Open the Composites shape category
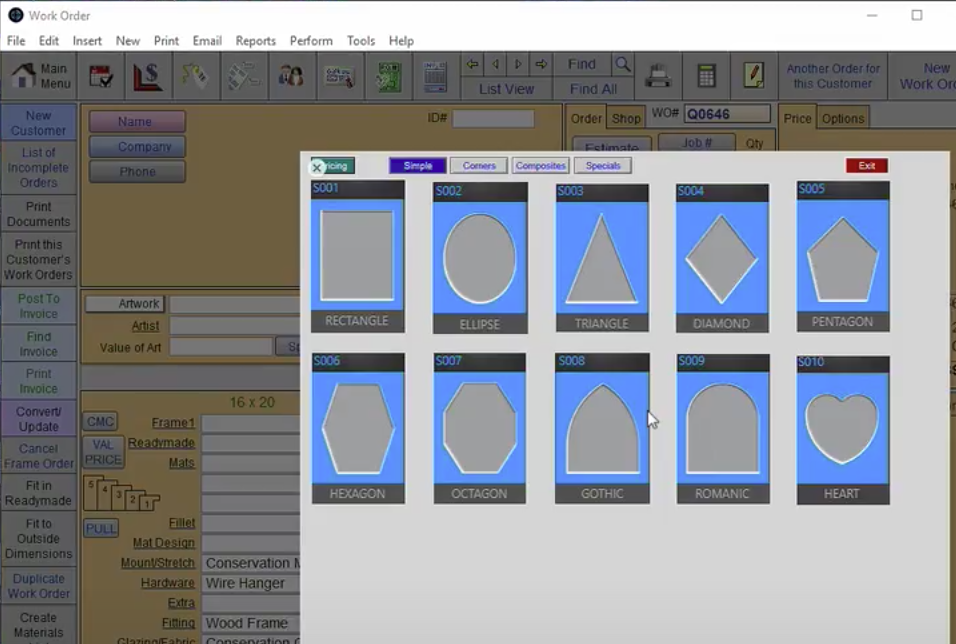Viewport: 956px width, 644px height. tap(541, 166)
